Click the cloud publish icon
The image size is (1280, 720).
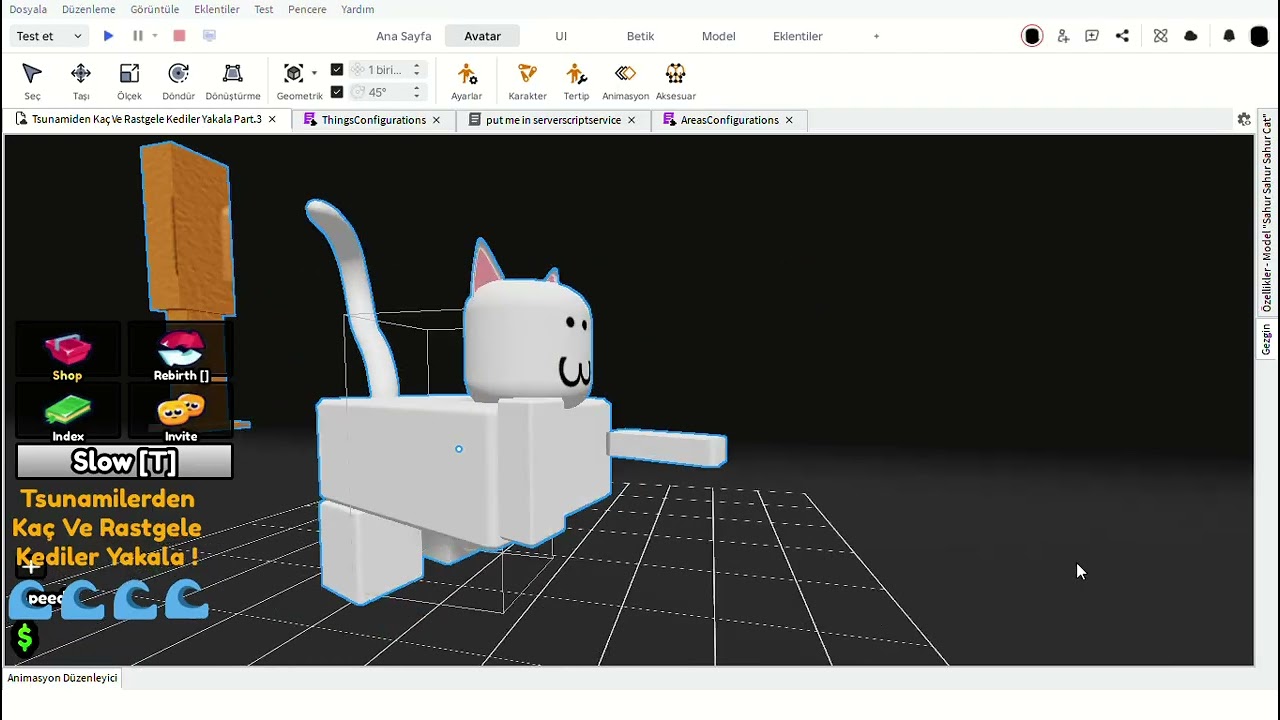1190,36
